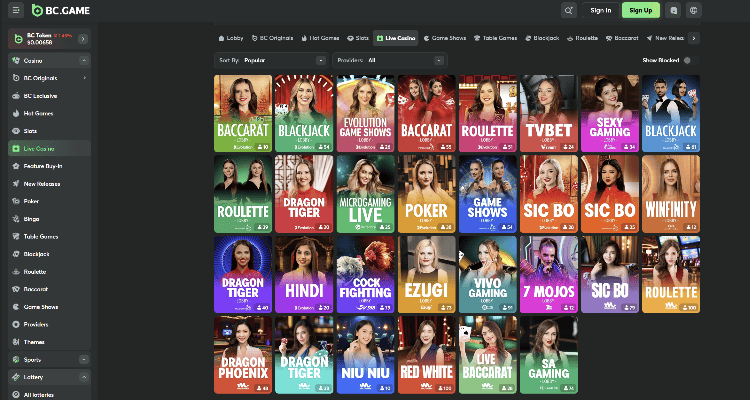Click the Sign In button
Screen dimensions: 750x400
[601, 10]
